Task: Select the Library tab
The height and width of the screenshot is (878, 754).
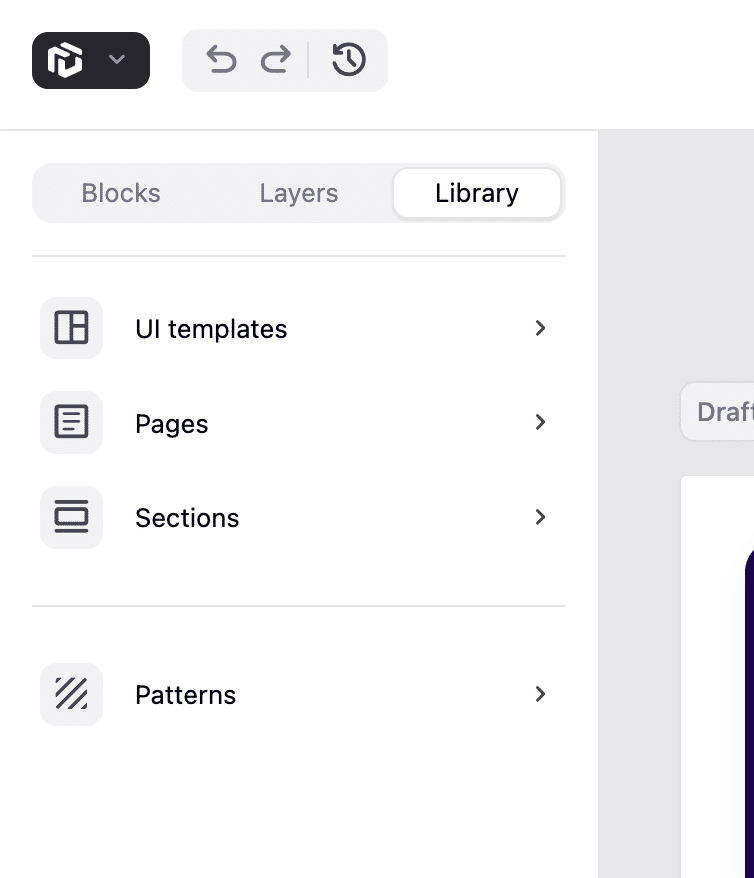Action: [x=476, y=193]
